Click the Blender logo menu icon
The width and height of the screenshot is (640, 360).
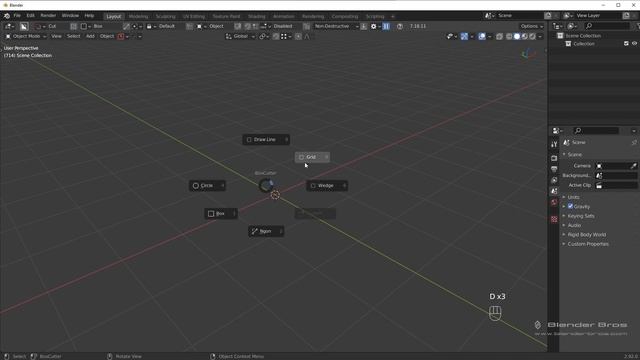click(7, 16)
